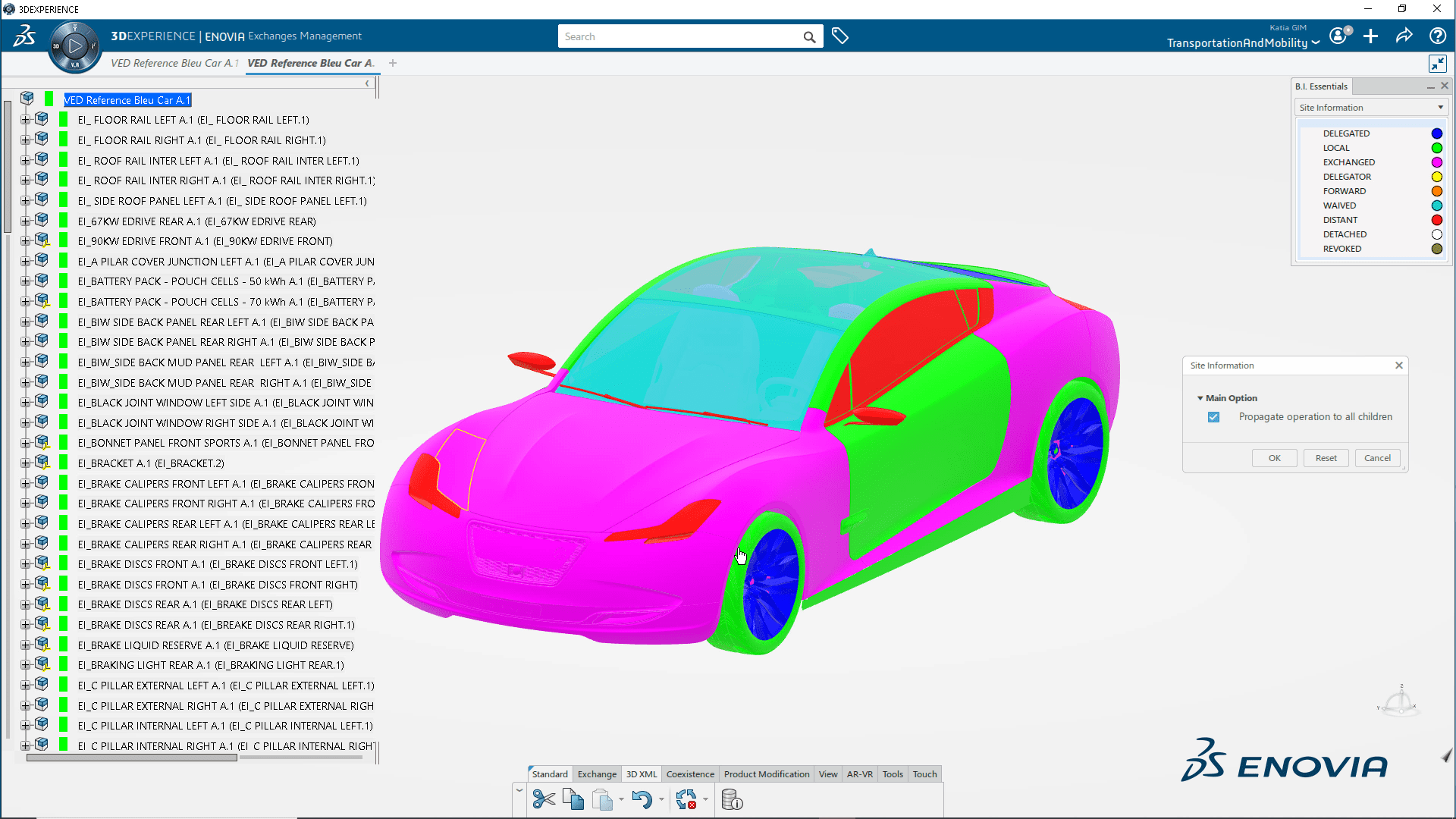The image size is (1456, 819).
Task: Expand EI_BRACKET A.1 tree node
Action: (x=25, y=463)
